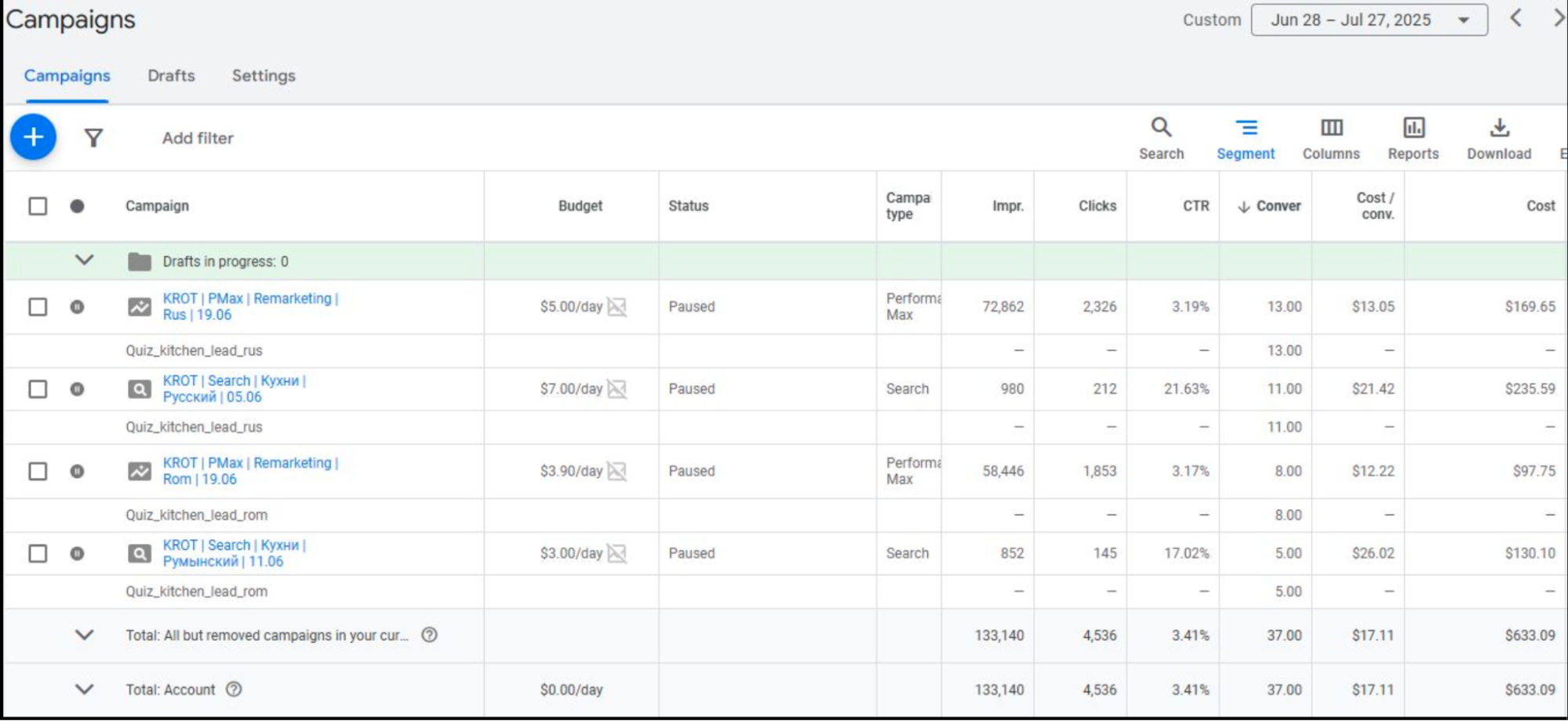Click the blue new campaign plus button
This screenshot has width=1568, height=721.
[x=33, y=137]
